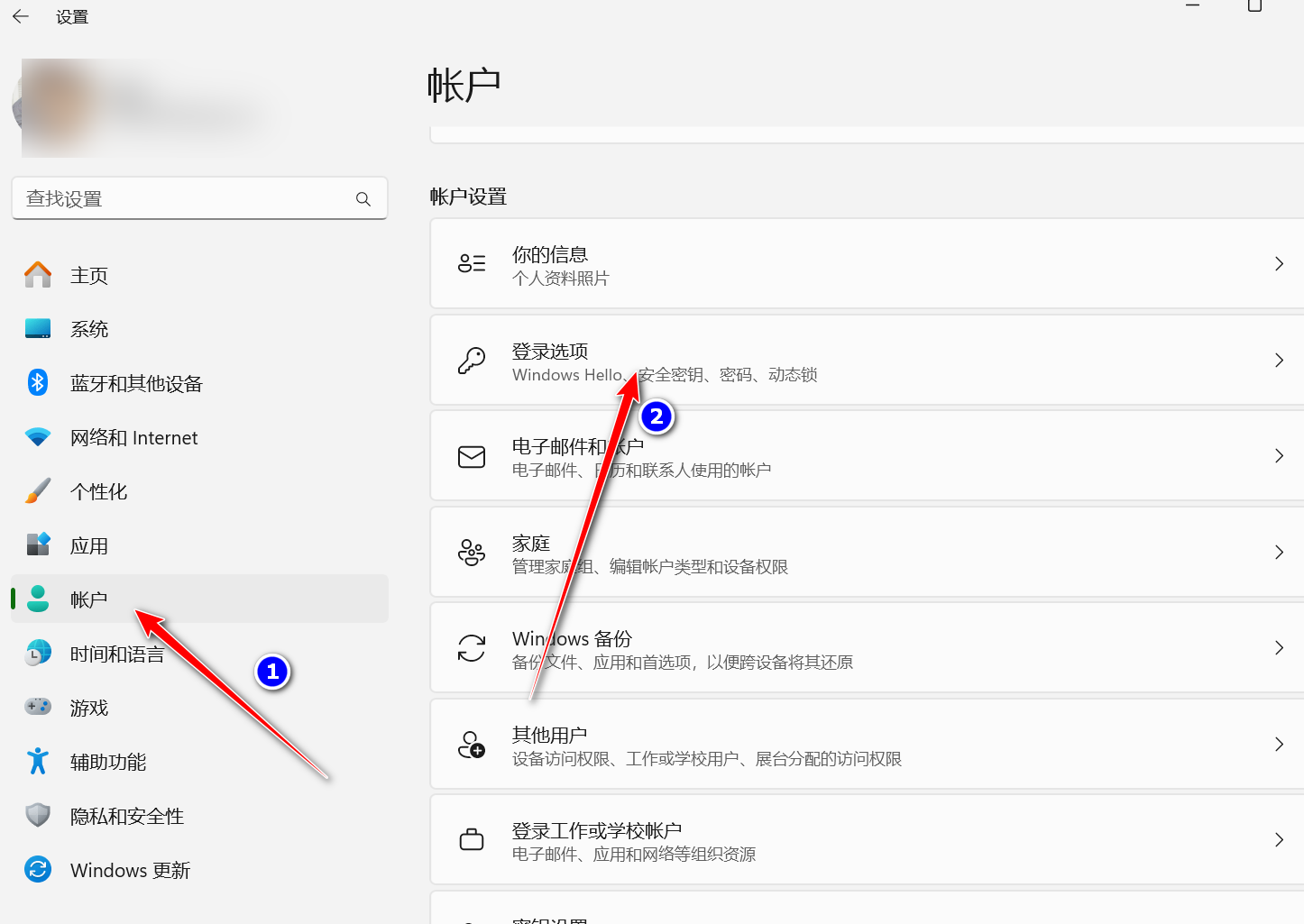Select the envelope icon for 电子邮件和帐户
1304x924 pixels.
pyautogui.click(x=471, y=456)
